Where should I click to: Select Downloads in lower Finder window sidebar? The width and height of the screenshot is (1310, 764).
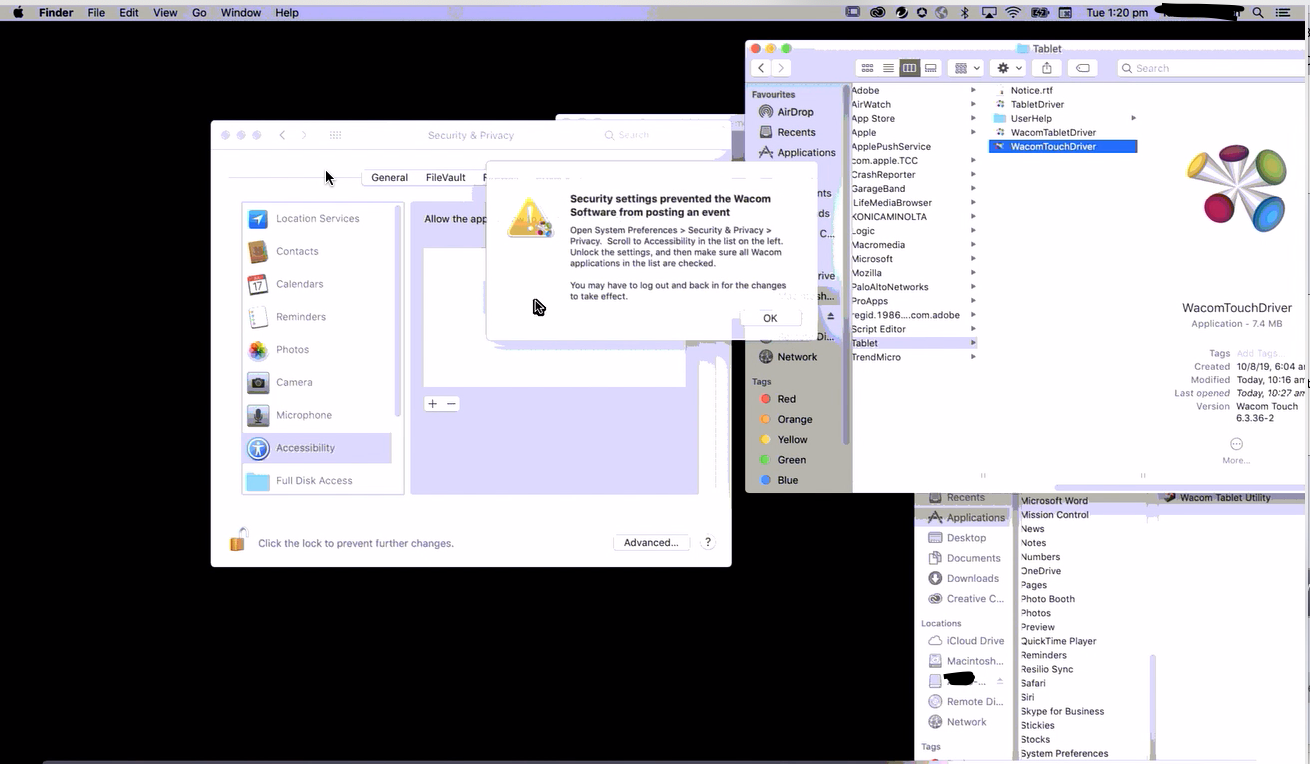click(x=965, y=578)
